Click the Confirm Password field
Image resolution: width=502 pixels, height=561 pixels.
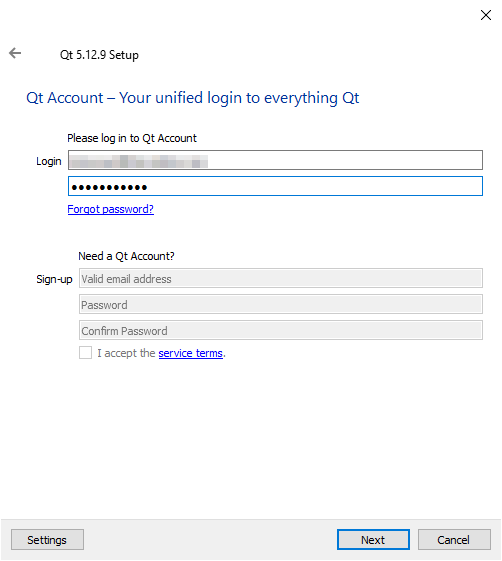point(281,330)
